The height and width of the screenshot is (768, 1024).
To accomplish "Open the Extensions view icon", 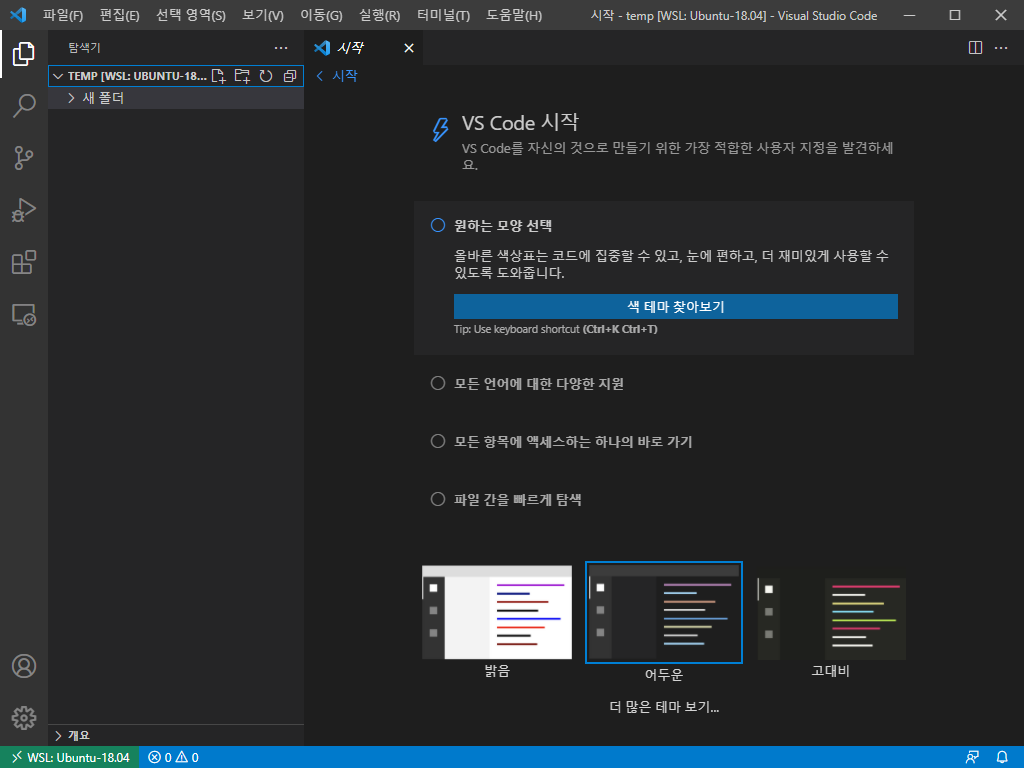I will [24, 263].
